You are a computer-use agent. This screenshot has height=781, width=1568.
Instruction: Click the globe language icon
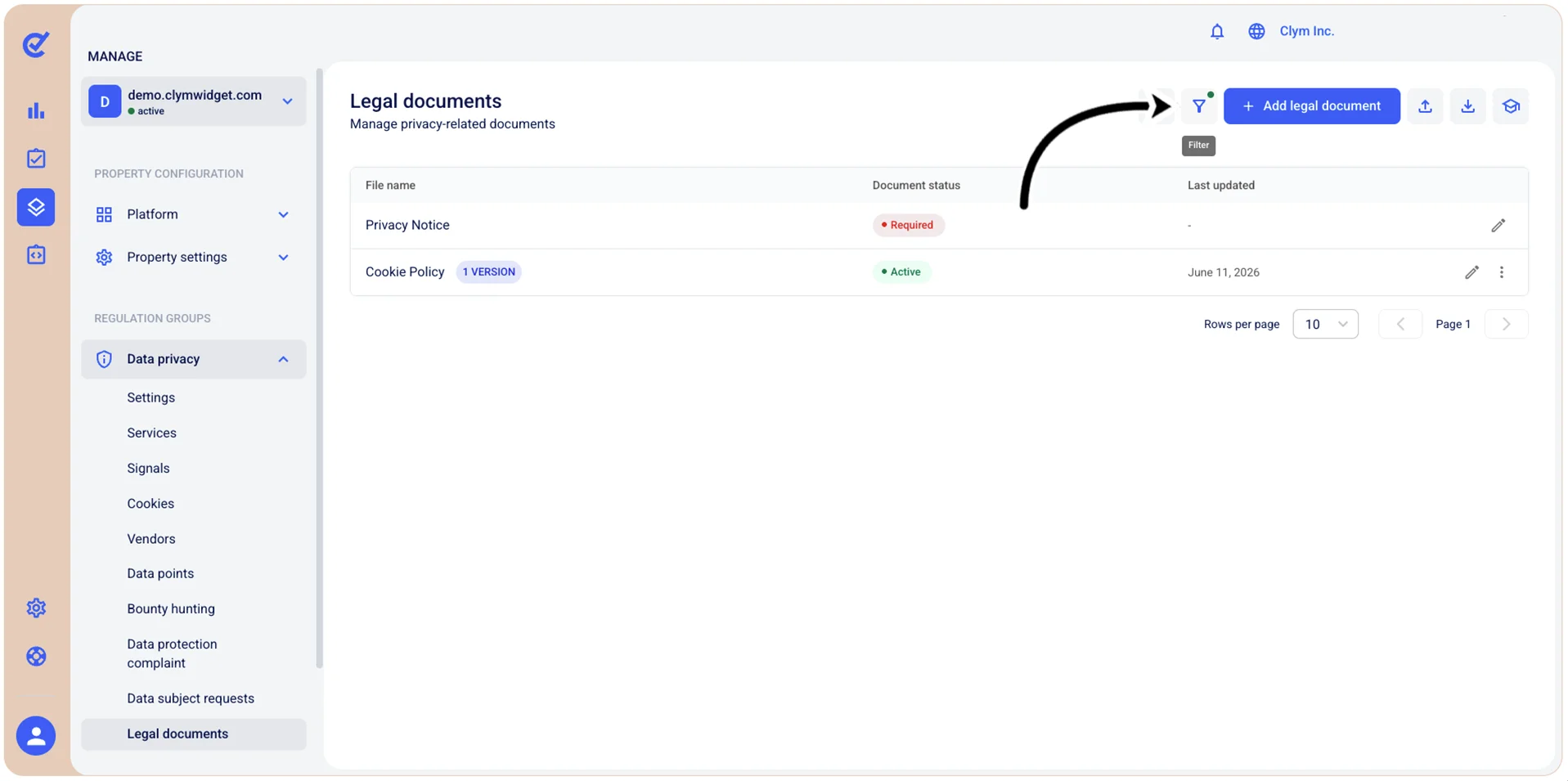pyautogui.click(x=1256, y=31)
